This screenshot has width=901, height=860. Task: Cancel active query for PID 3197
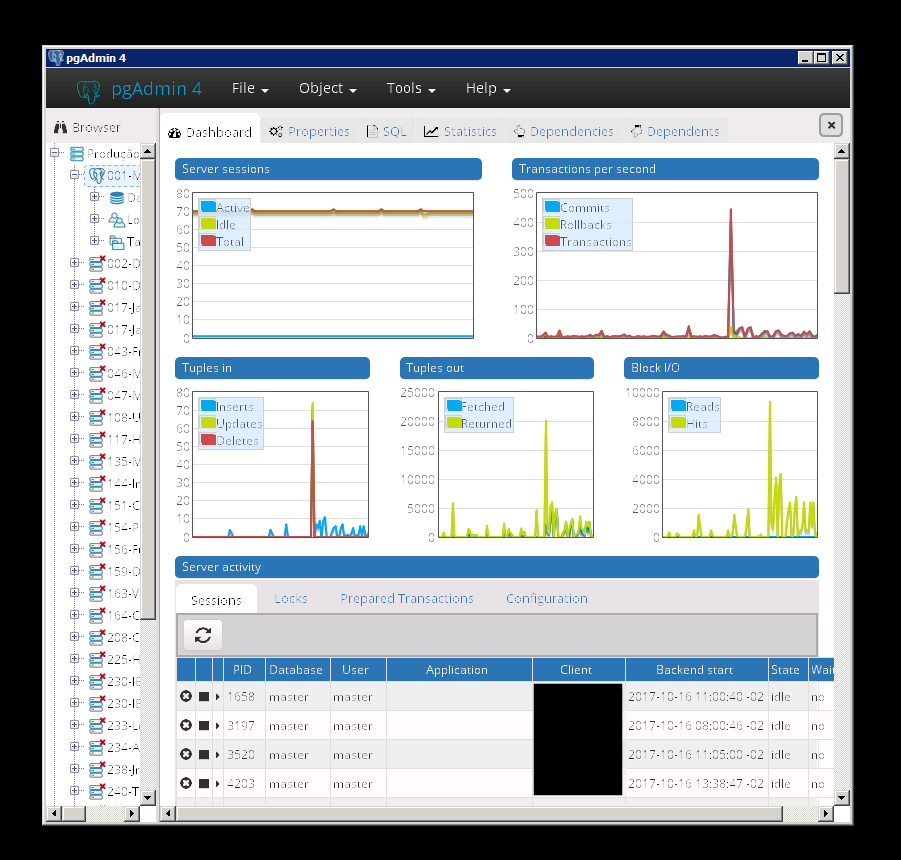point(204,726)
